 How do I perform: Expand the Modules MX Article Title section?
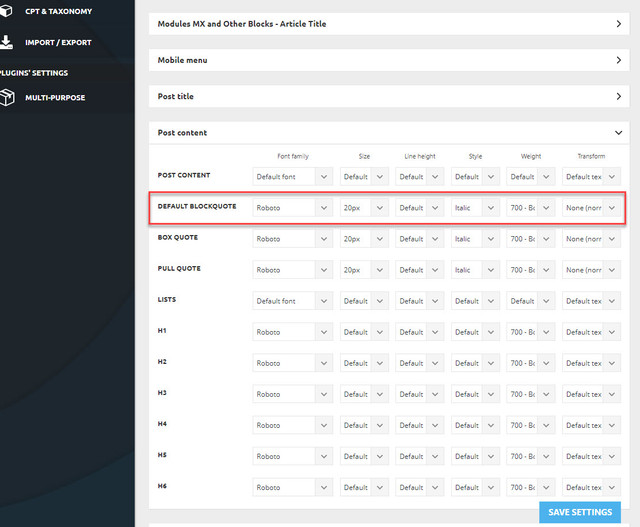pyautogui.click(x=389, y=24)
